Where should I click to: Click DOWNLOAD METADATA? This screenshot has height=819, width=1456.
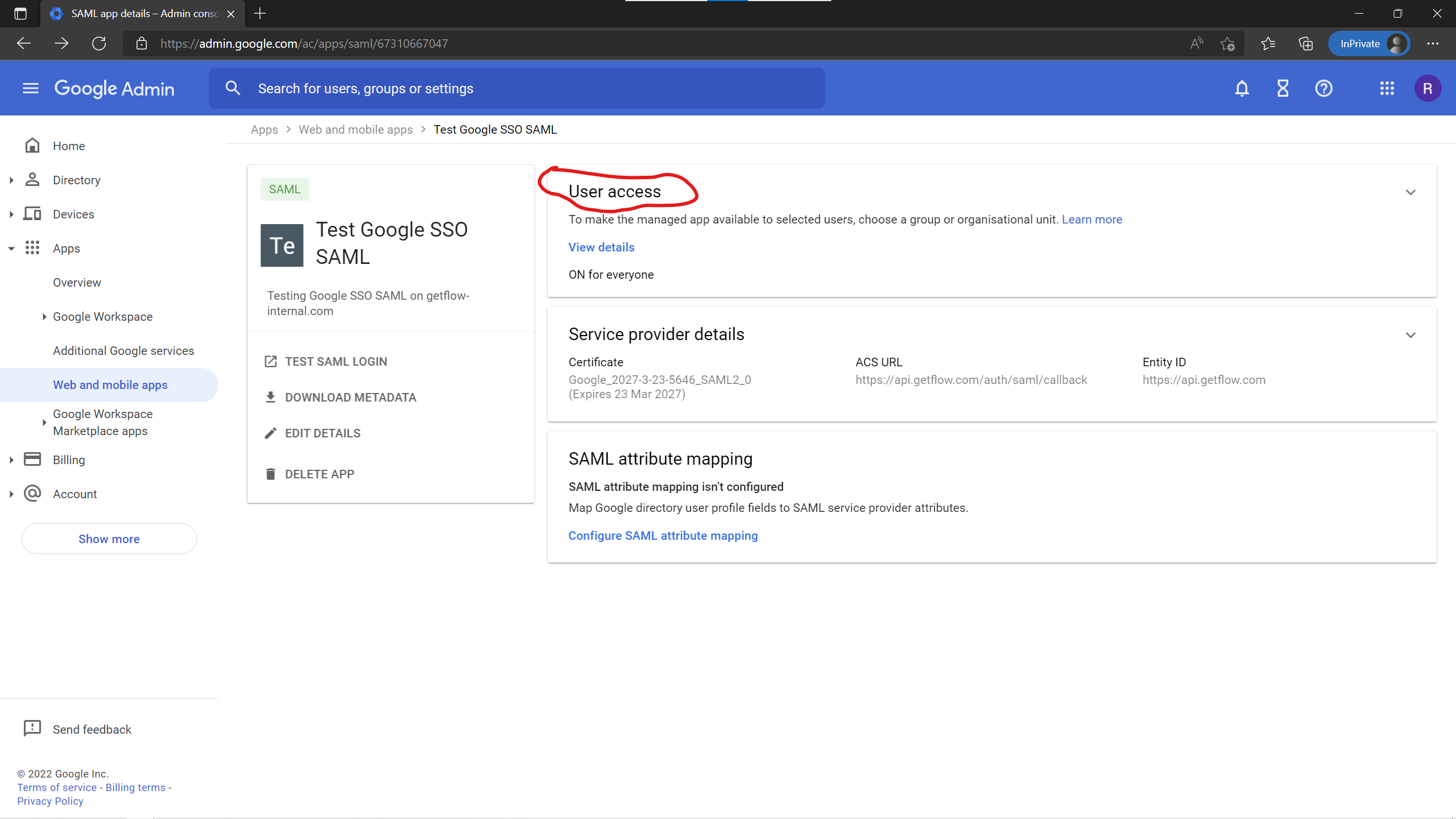point(340,398)
